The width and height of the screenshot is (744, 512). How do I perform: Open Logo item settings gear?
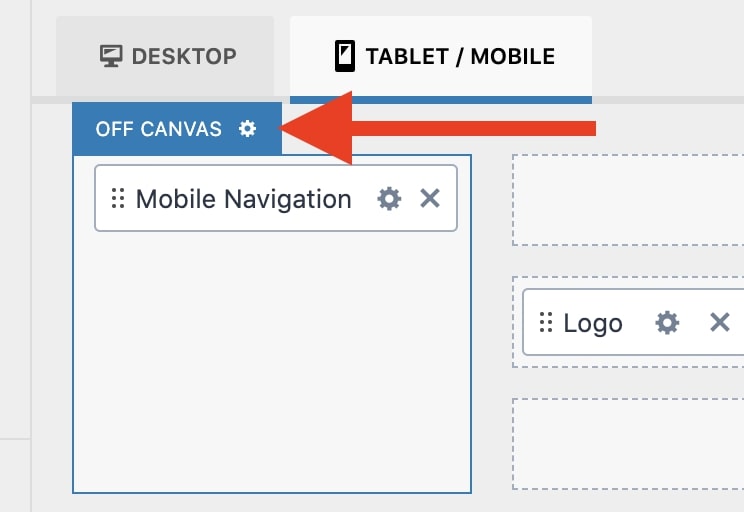pyautogui.click(x=667, y=323)
